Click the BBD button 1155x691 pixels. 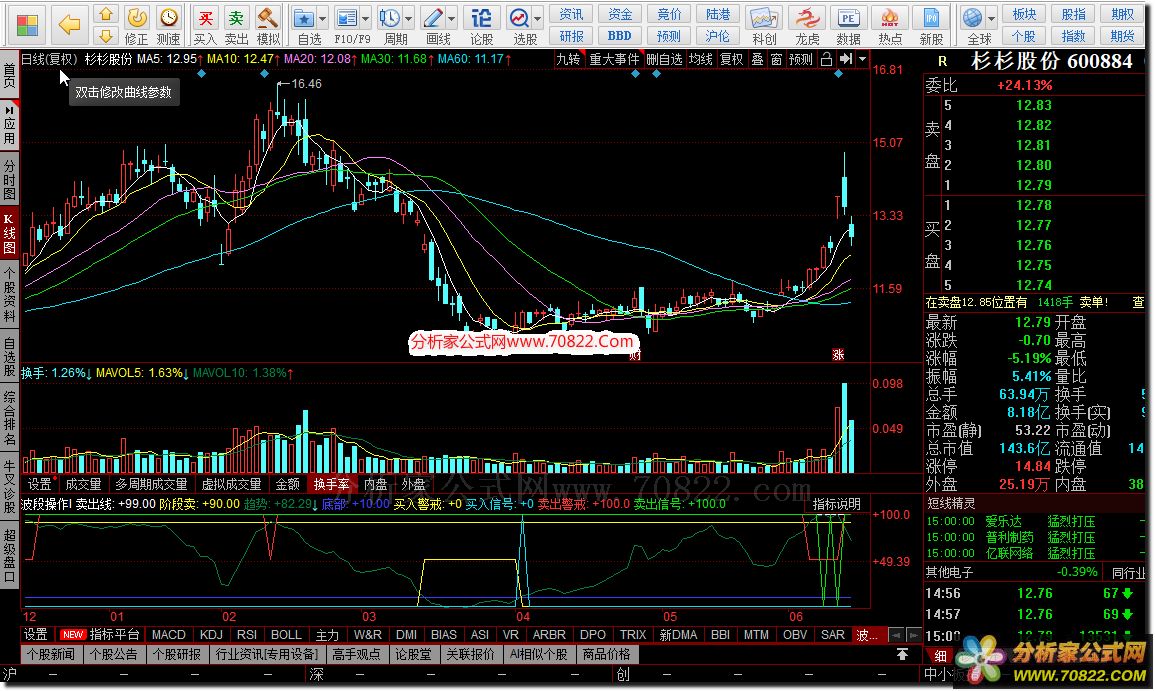(x=619, y=35)
